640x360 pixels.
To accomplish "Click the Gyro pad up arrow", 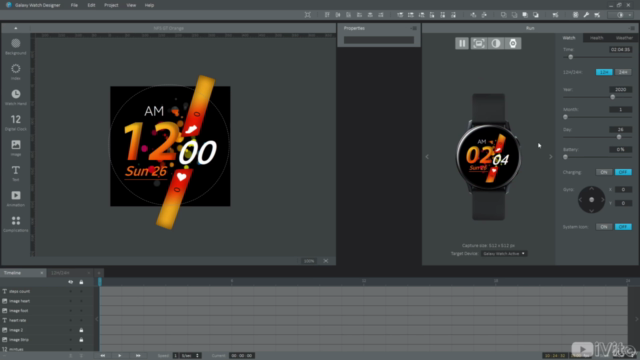I will [x=591, y=189].
